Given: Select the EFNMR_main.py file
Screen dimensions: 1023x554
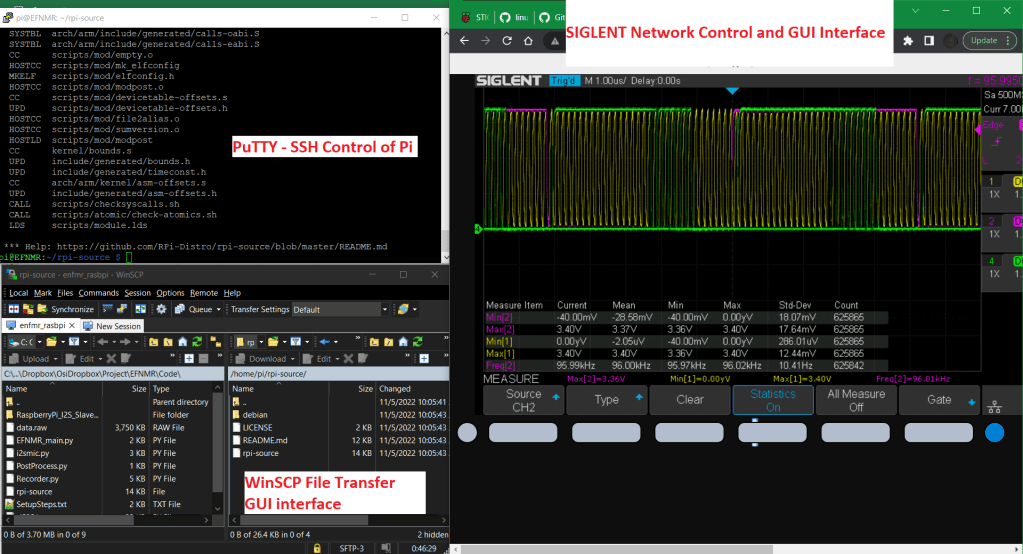Looking at the screenshot, I should [x=44, y=440].
